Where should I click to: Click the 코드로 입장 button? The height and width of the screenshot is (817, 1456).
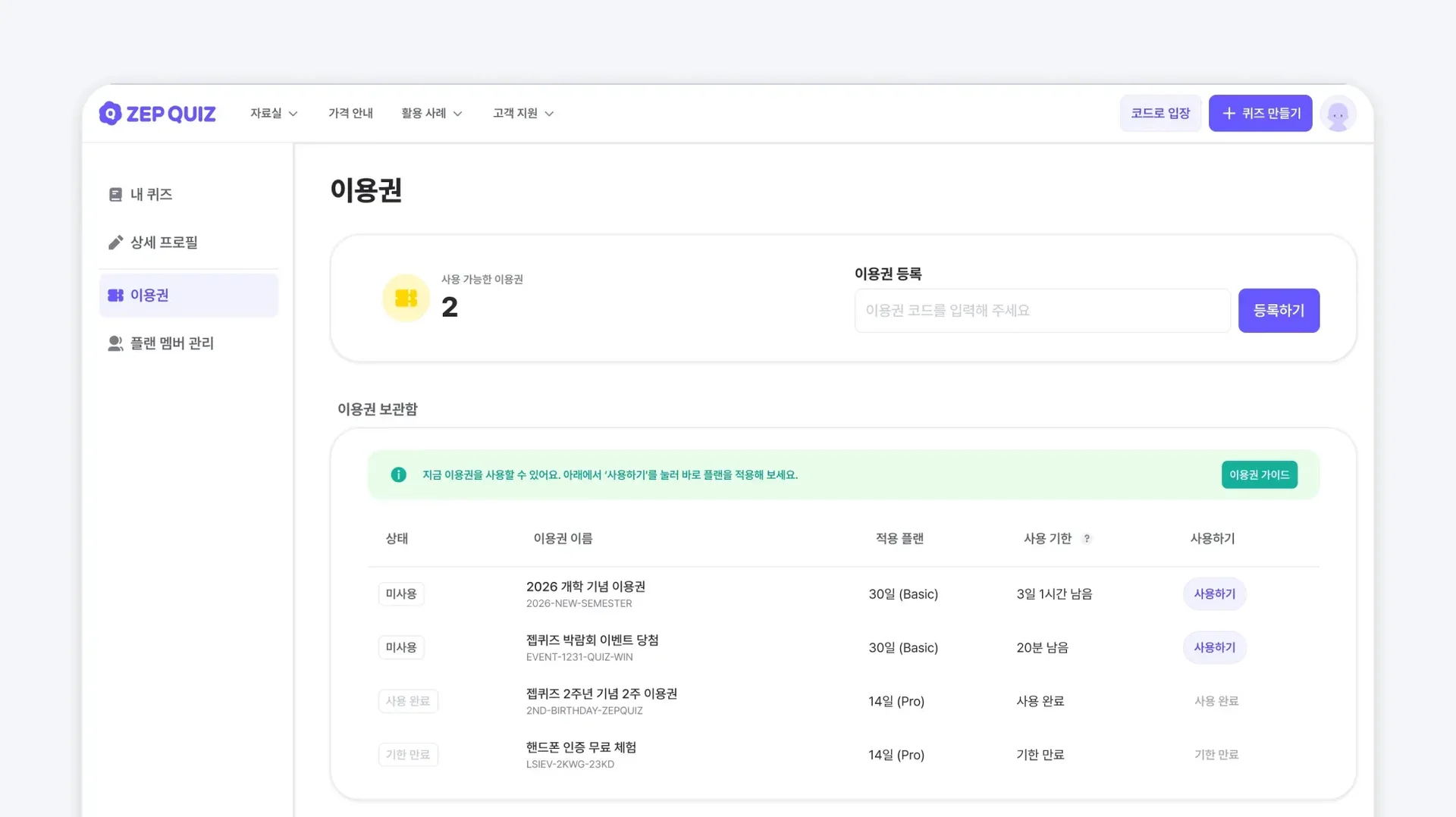pyautogui.click(x=1159, y=113)
